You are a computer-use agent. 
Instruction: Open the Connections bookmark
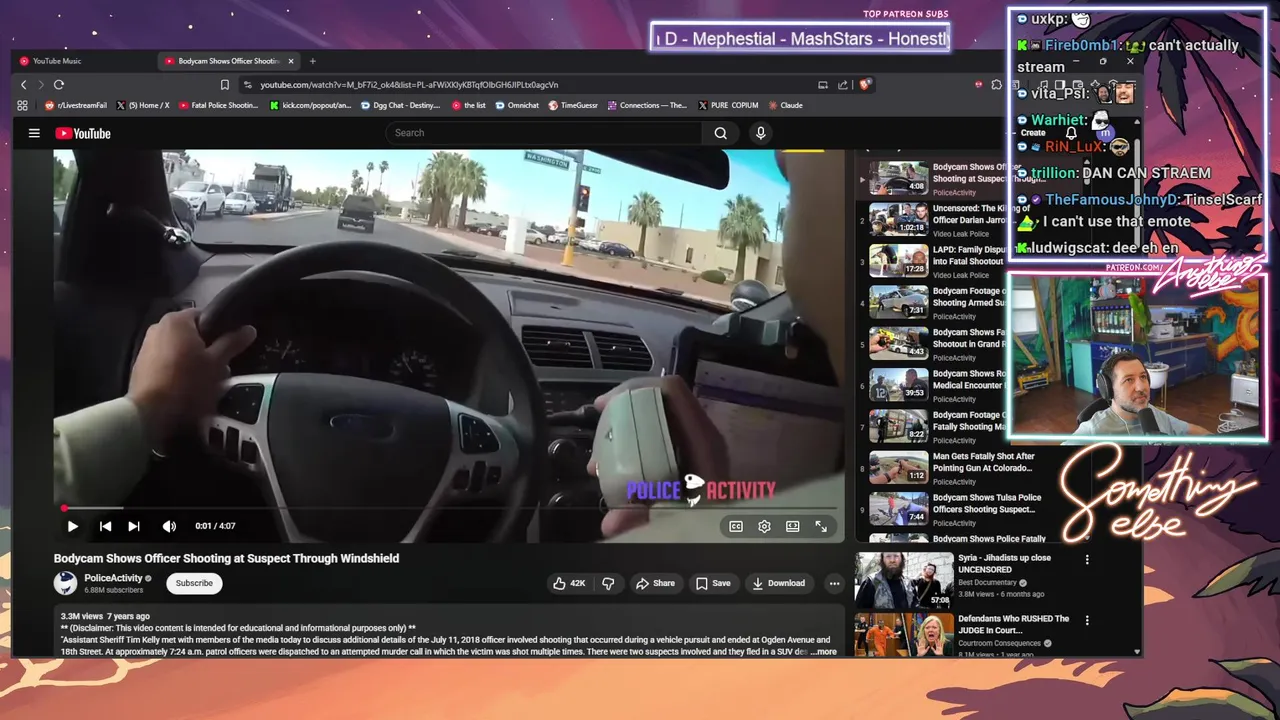point(647,105)
